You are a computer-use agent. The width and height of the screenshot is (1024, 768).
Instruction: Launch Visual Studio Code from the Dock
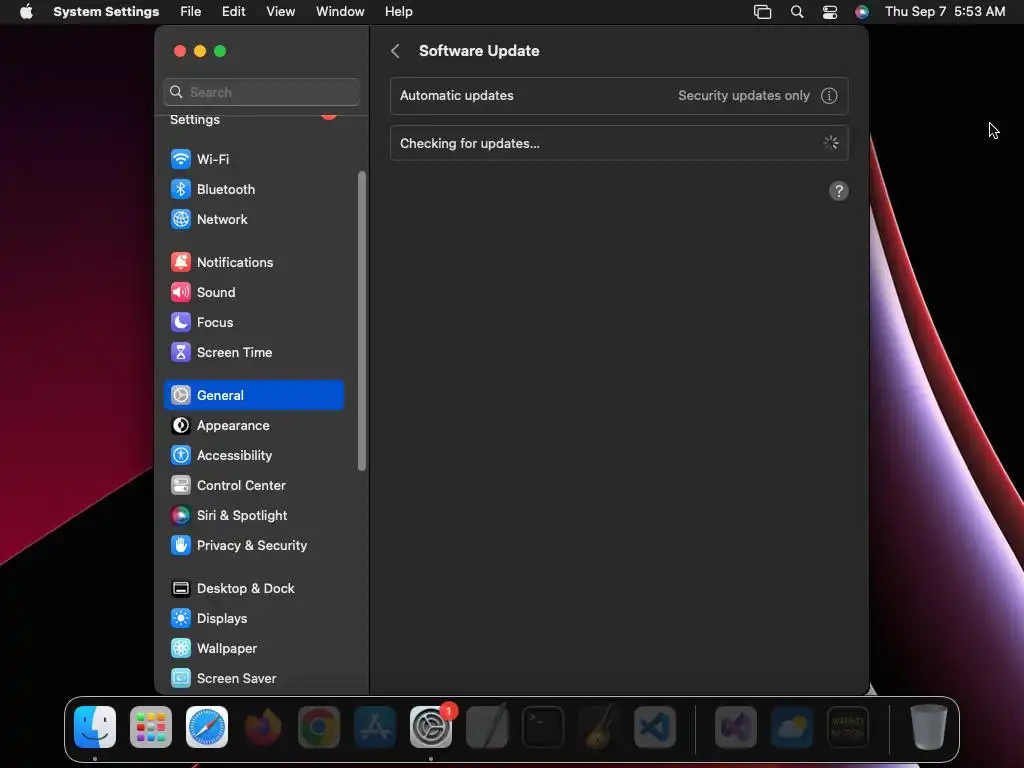click(655, 727)
